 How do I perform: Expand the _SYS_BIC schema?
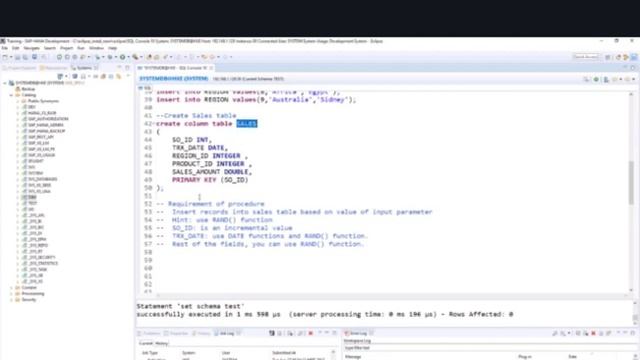[x=18, y=227]
